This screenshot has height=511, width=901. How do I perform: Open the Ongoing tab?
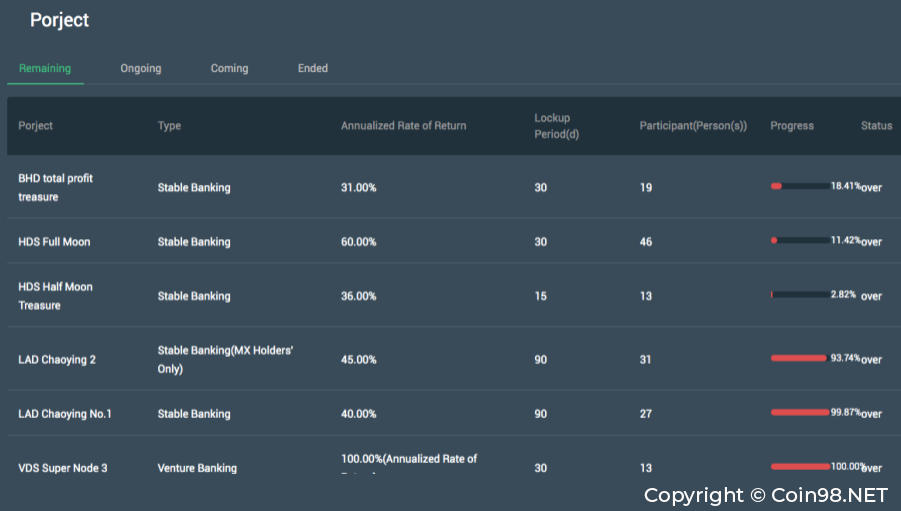point(141,68)
